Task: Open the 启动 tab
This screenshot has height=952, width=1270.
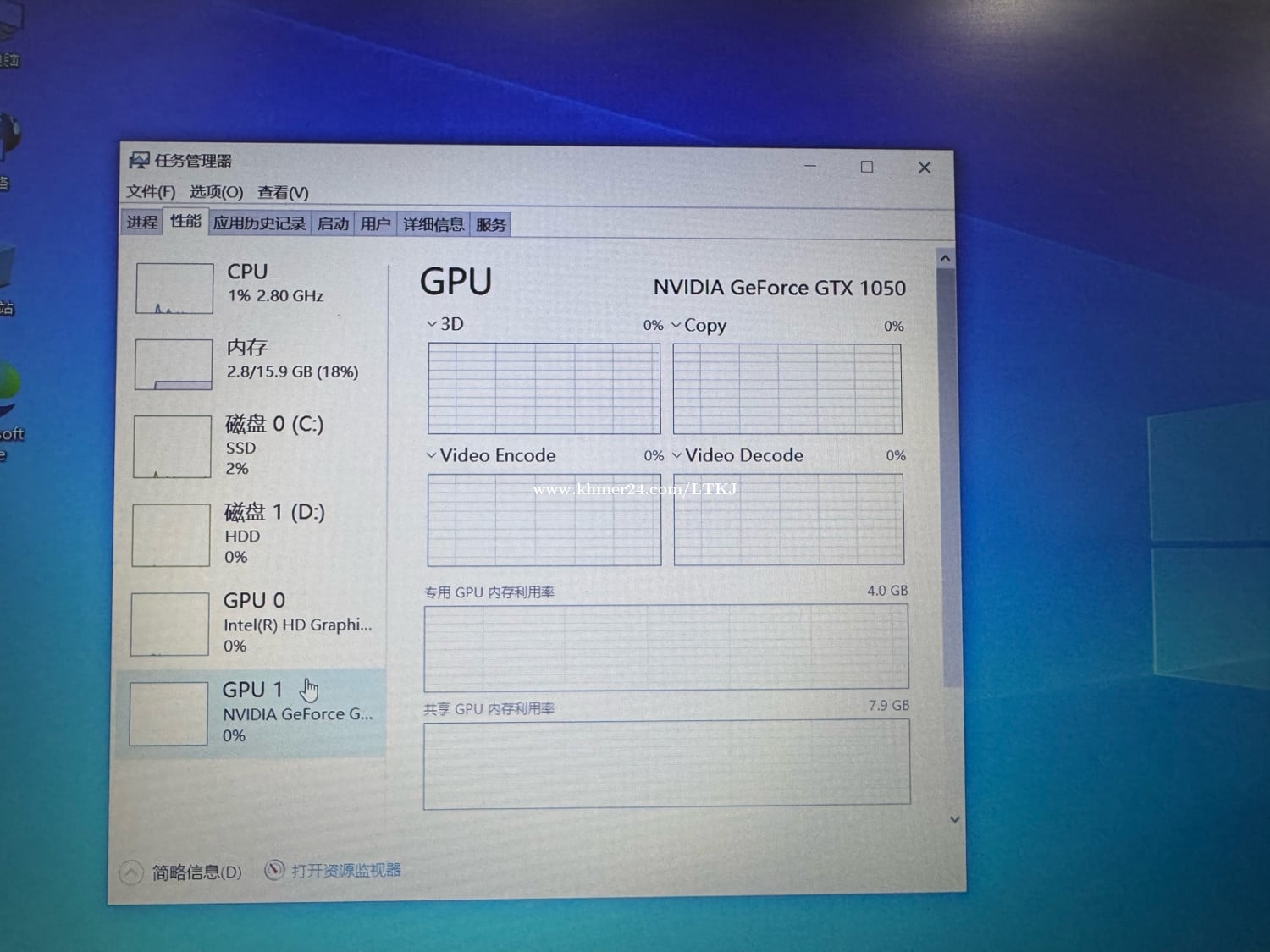Action: [x=333, y=224]
